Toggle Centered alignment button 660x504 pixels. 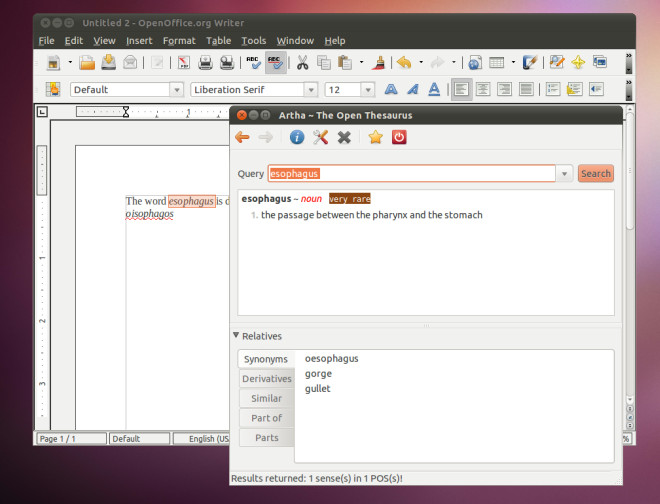483,89
